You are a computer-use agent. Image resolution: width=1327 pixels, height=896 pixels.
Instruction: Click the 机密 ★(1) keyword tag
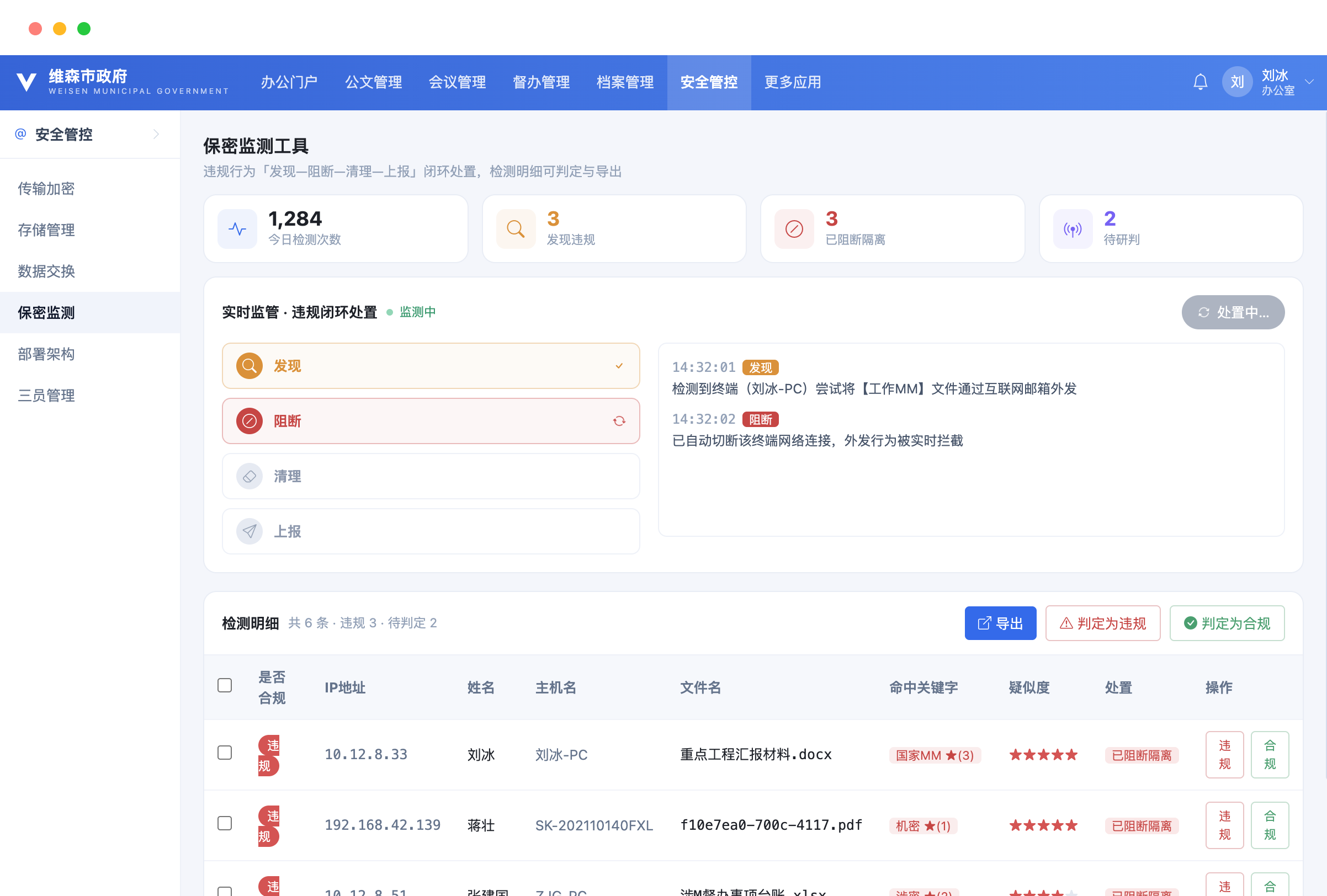[923, 826]
